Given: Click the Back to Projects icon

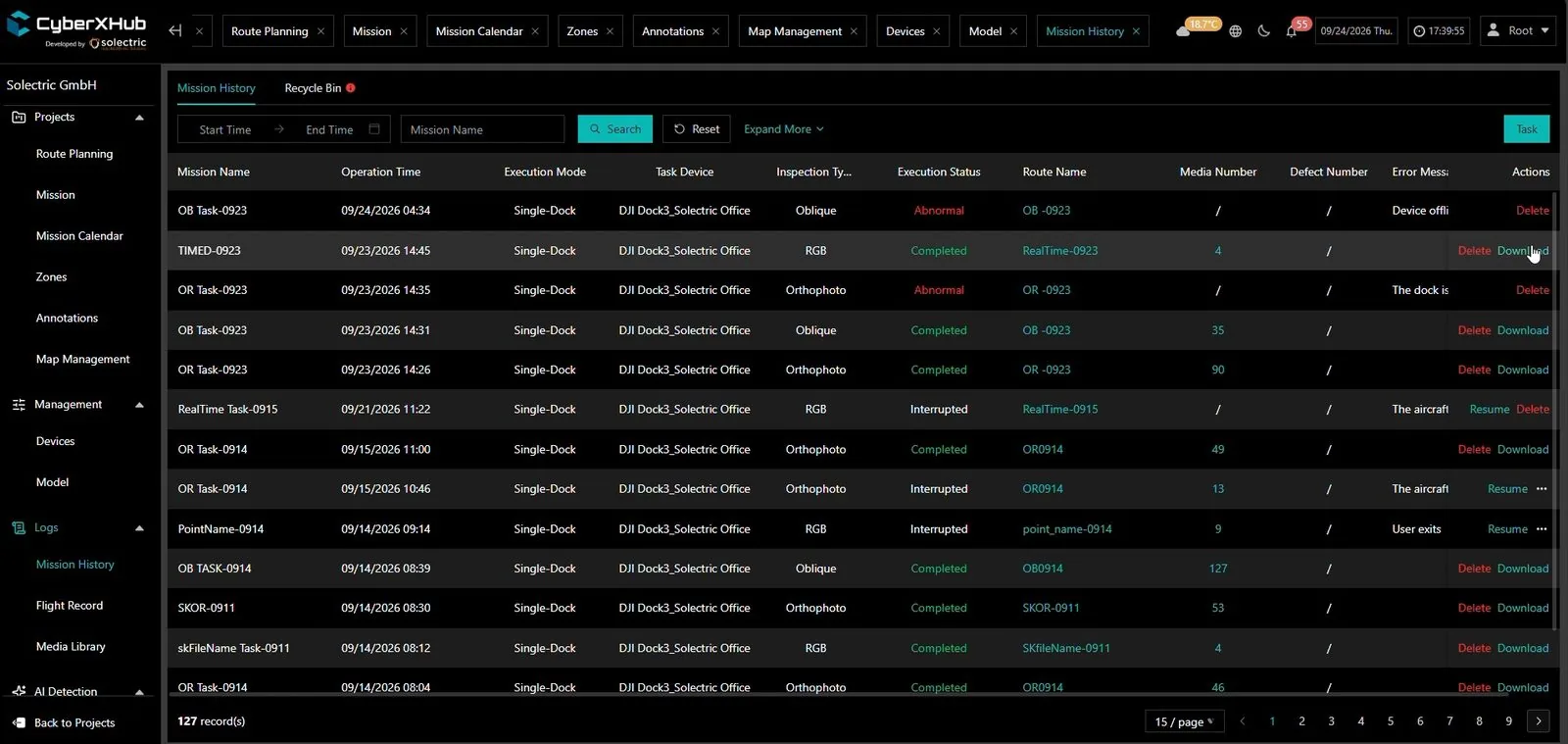Looking at the screenshot, I should click(x=19, y=722).
